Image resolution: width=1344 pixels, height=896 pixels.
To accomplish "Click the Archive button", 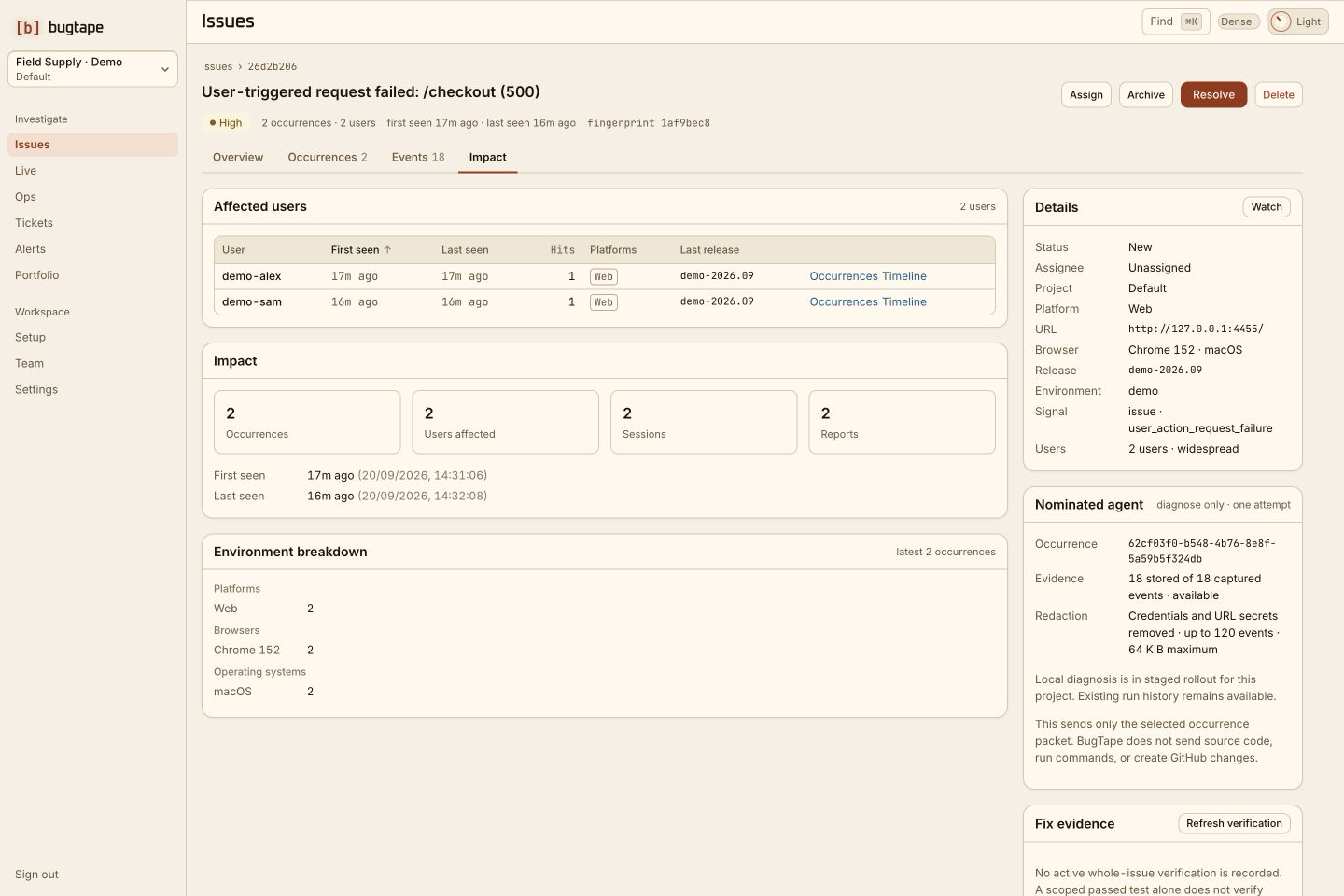I will [x=1145, y=94].
